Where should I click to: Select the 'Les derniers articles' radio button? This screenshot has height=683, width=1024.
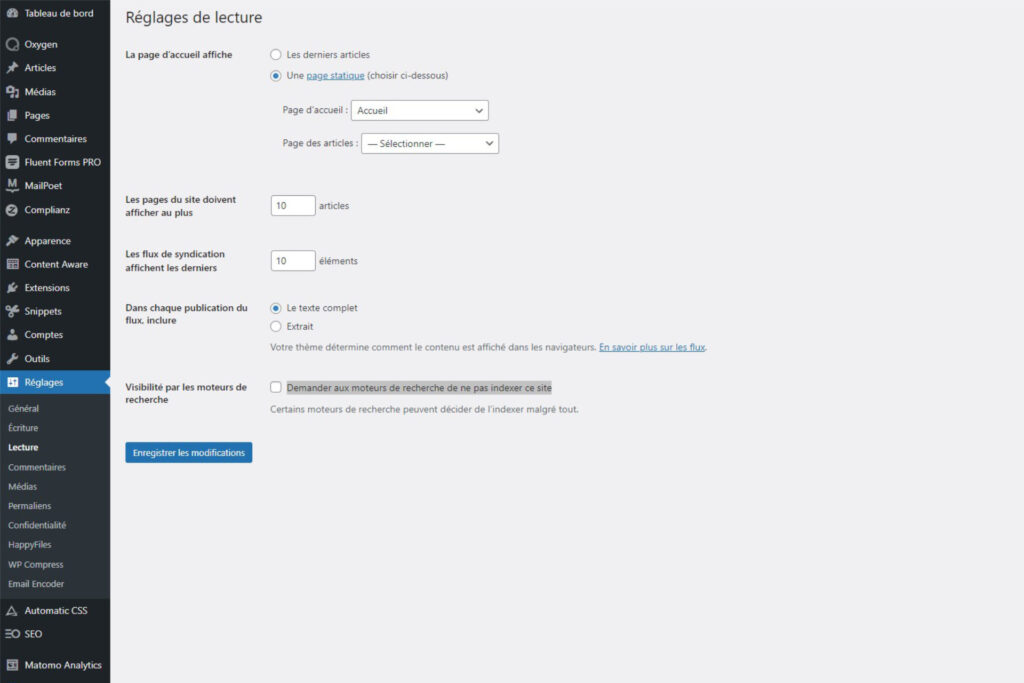(x=276, y=55)
